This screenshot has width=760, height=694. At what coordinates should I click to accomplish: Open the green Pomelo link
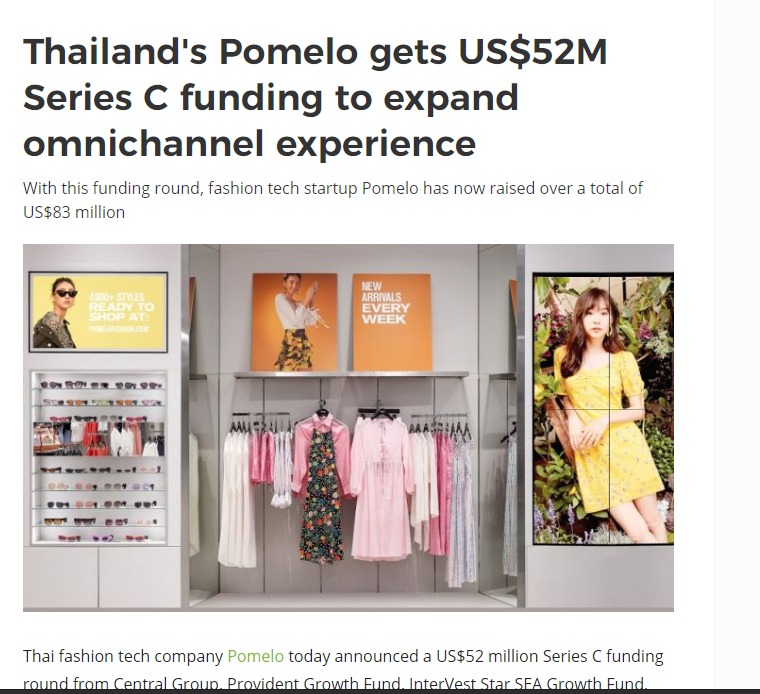[255, 656]
